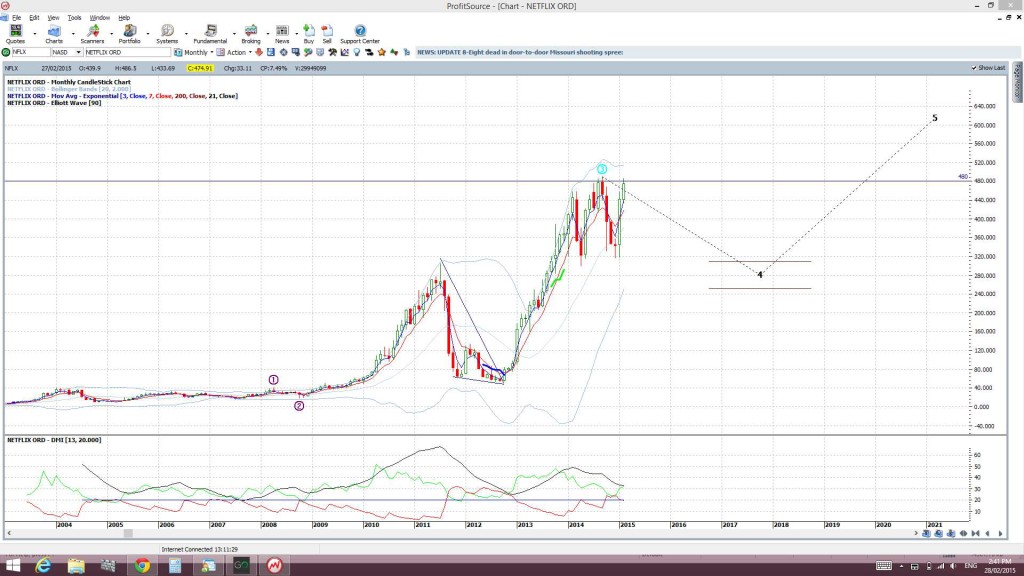The width and height of the screenshot is (1024, 576).
Task: Click the orange star icon in chart toolbar
Action: click(x=381, y=52)
